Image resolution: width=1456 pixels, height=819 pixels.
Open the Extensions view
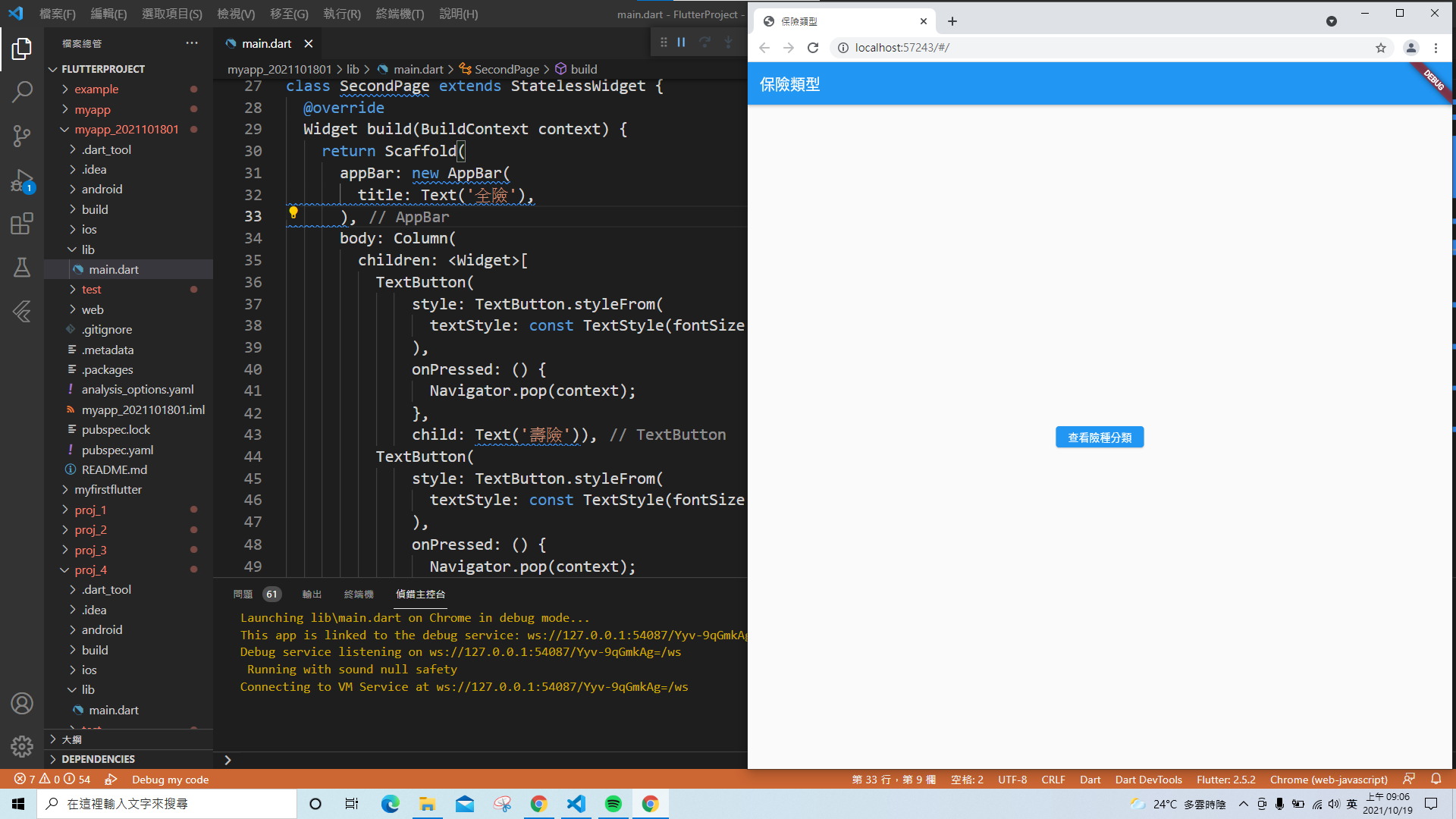22,224
